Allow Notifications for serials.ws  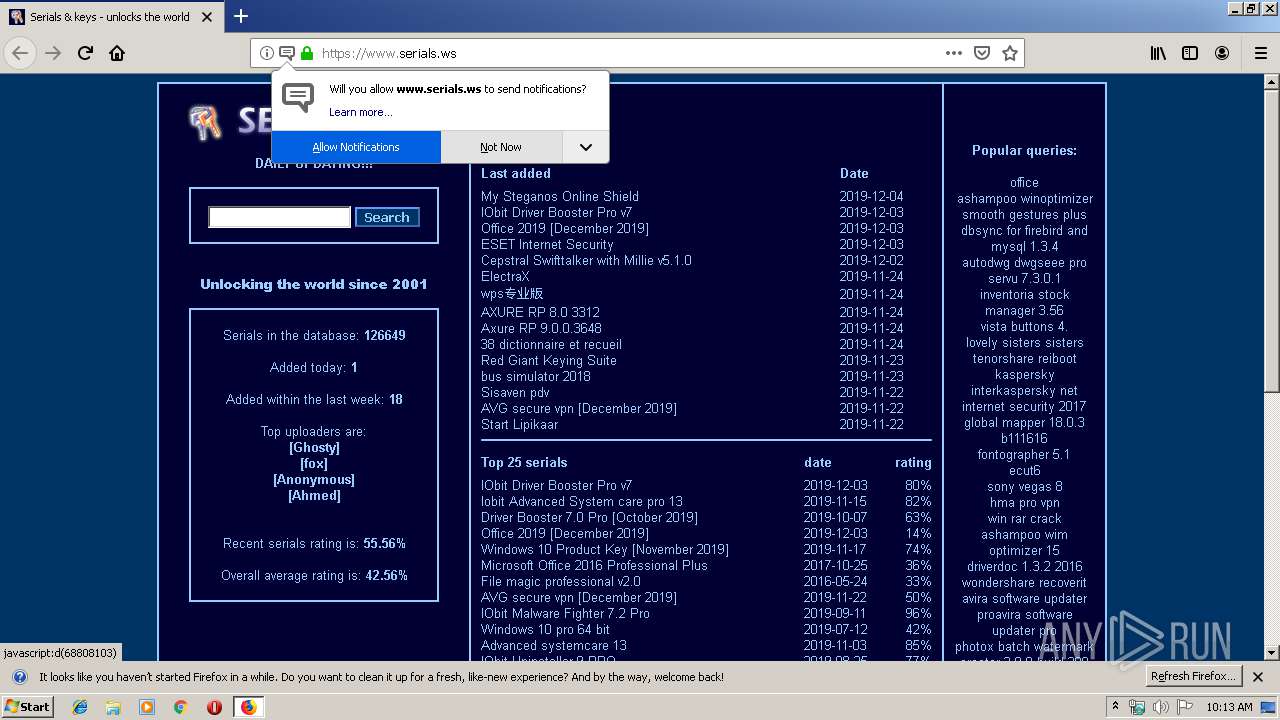[x=356, y=147]
